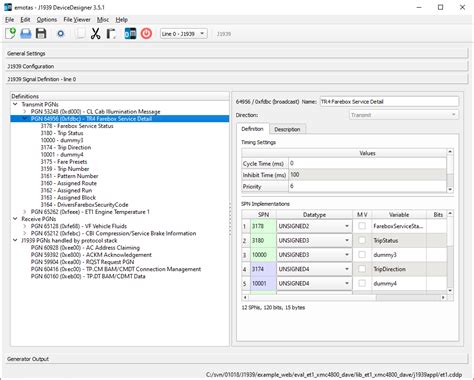Select tree item 3178 - Farebox Service Status
This screenshot has height=380, width=474.
pyautogui.click(x=77, y=126)
